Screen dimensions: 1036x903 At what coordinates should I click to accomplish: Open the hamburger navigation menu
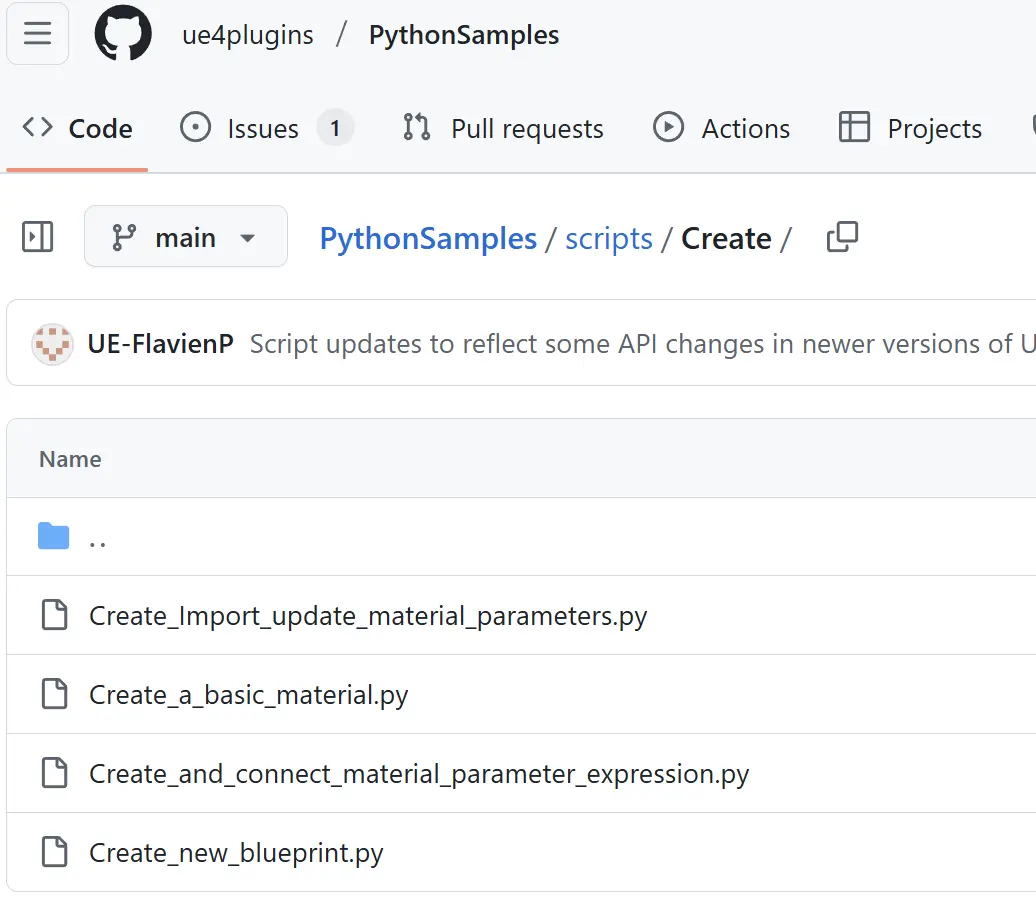37,35
